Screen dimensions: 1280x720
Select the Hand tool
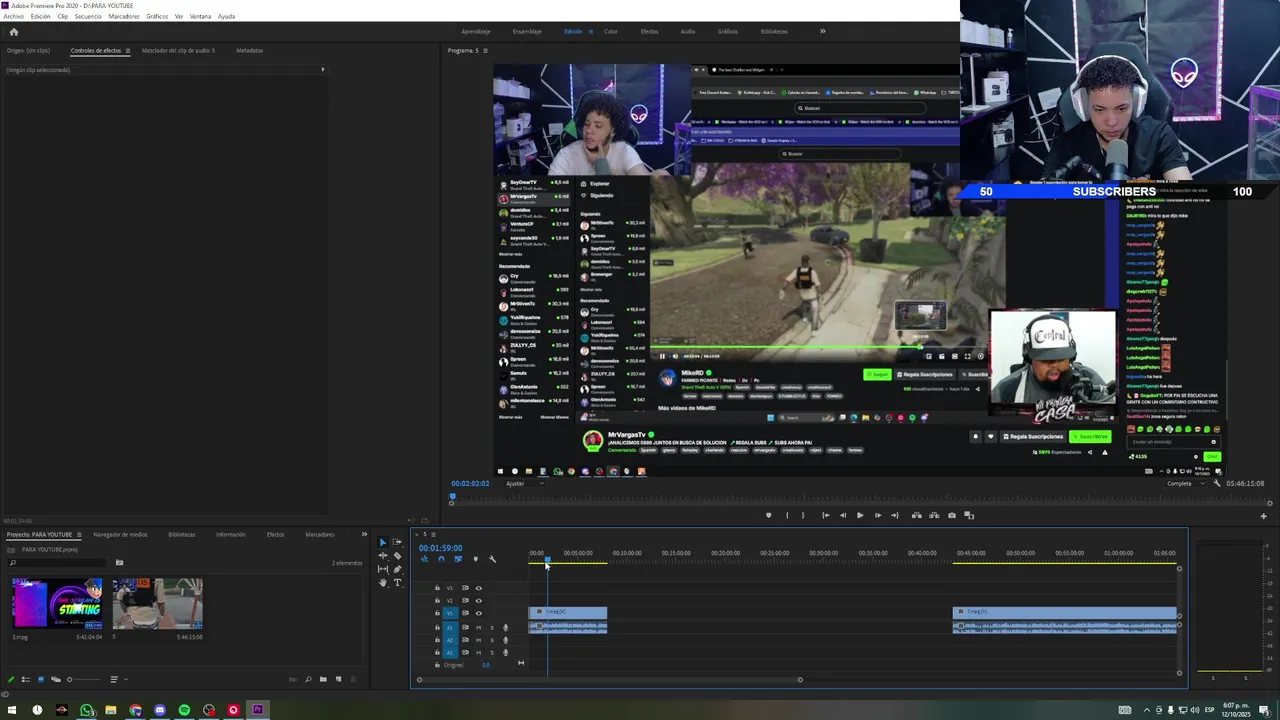(x=382, y=582)
